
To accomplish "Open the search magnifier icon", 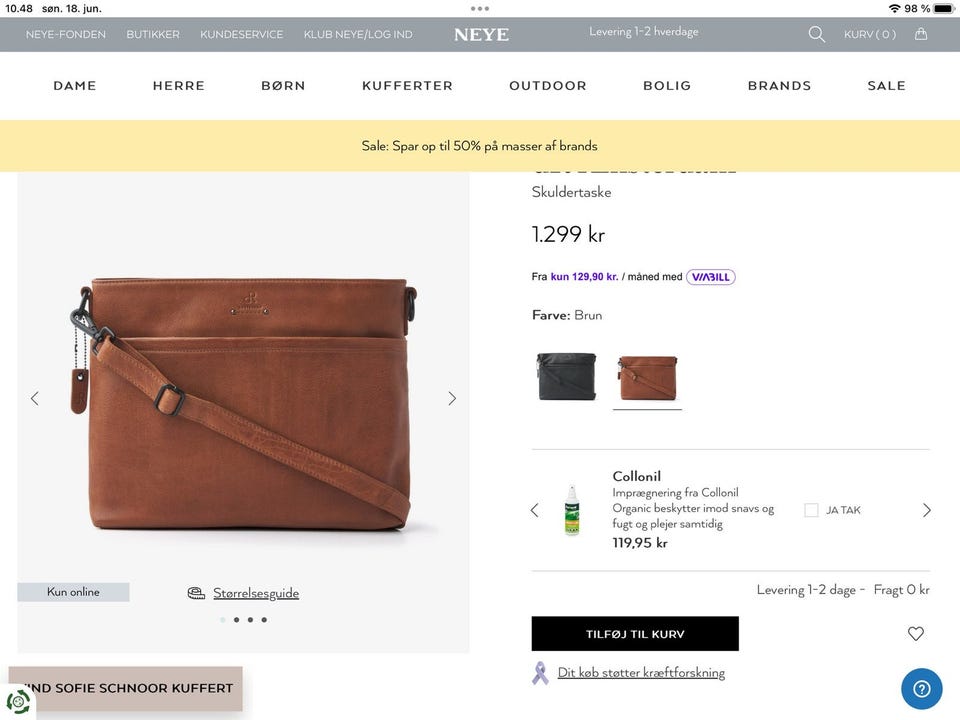I will coord(817,34).
